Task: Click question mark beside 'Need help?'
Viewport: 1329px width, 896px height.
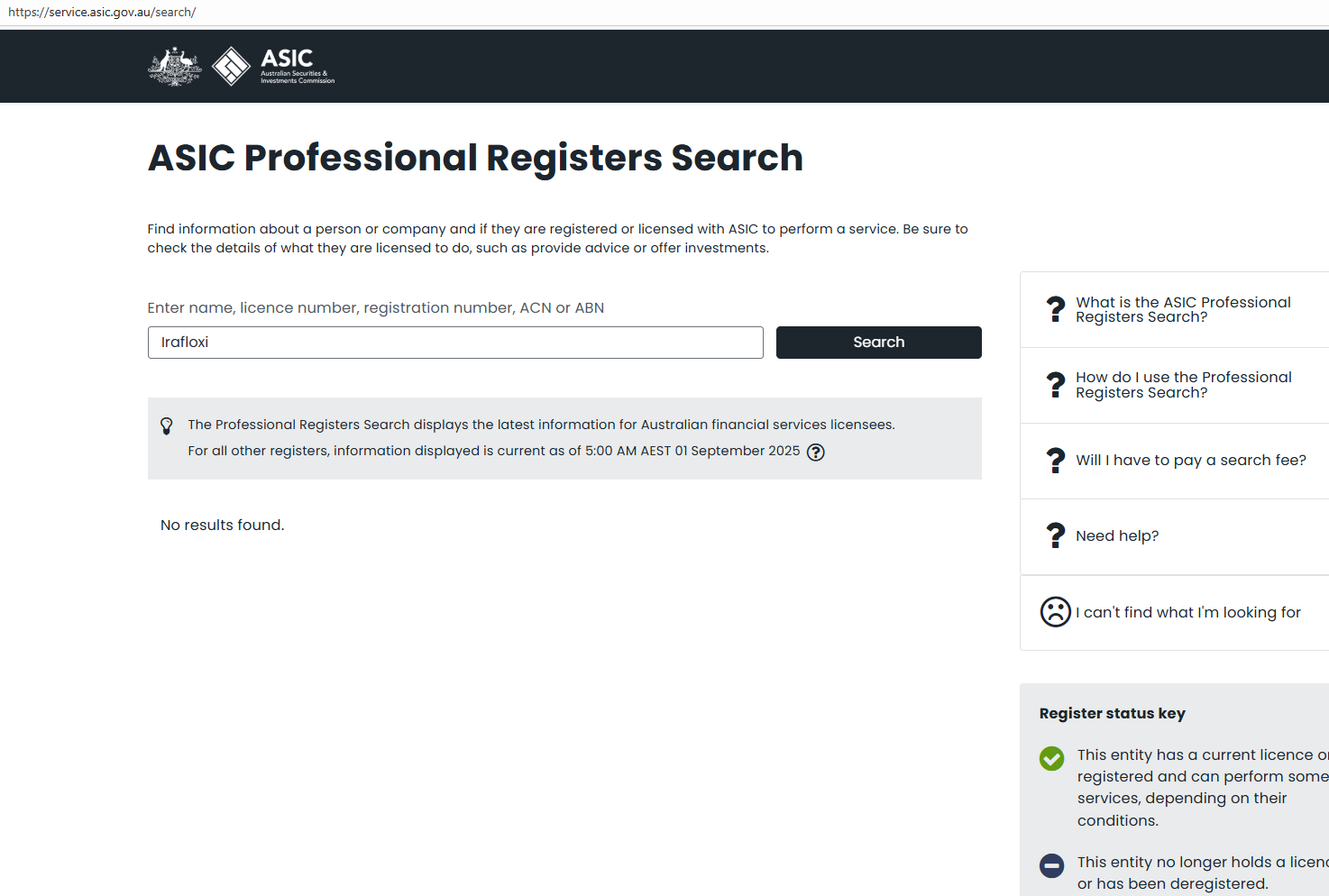Action: tap(1055, 535)
